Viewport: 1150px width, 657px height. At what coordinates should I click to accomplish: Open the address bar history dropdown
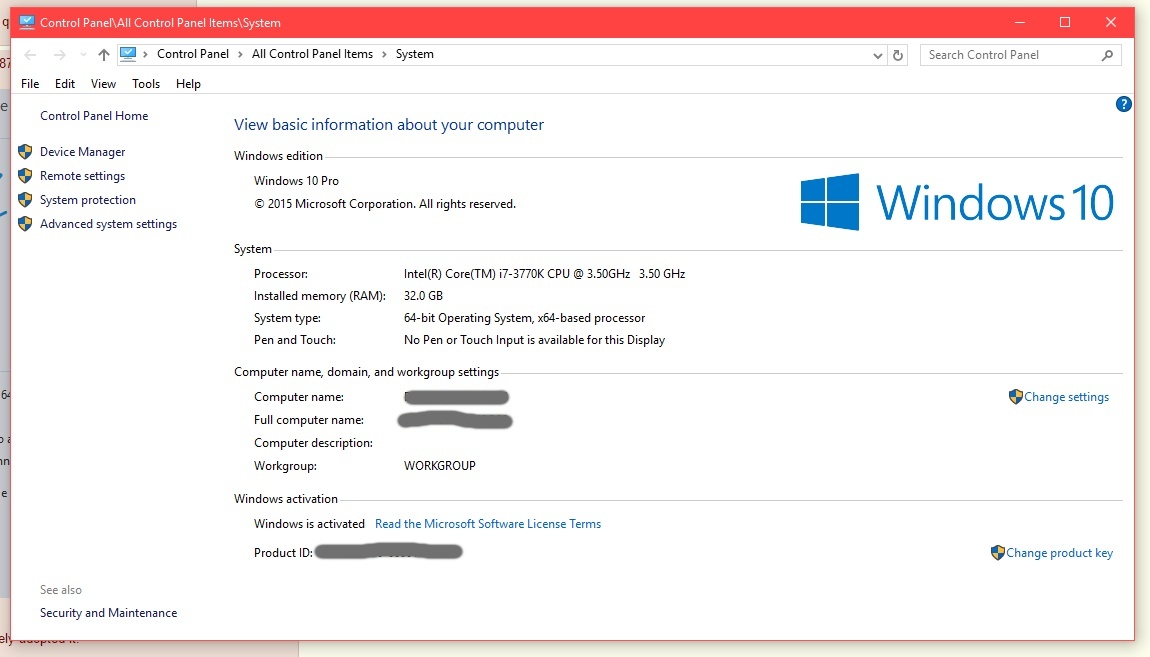(x=877, y=55)
